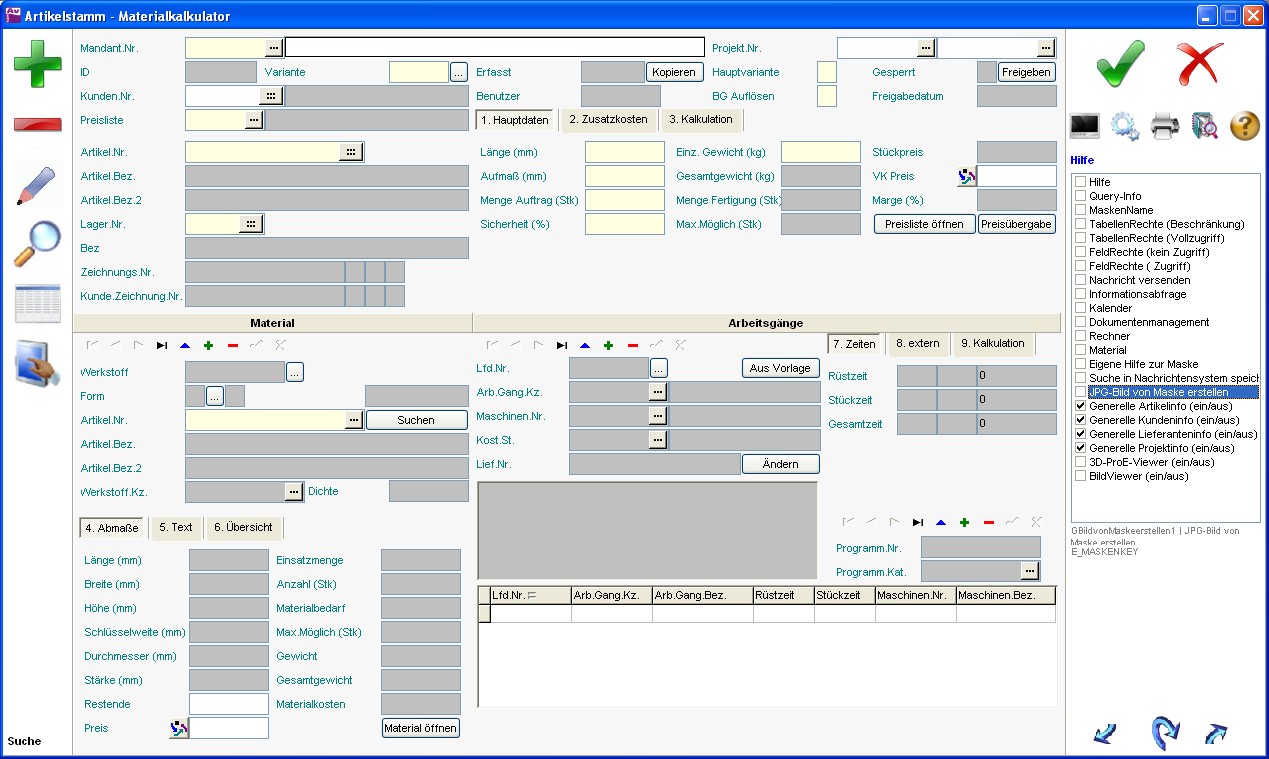Click the red X cancel icon
This screenshot has height=759, width=1269.
pyautogui.click(x=1200, y=65)
